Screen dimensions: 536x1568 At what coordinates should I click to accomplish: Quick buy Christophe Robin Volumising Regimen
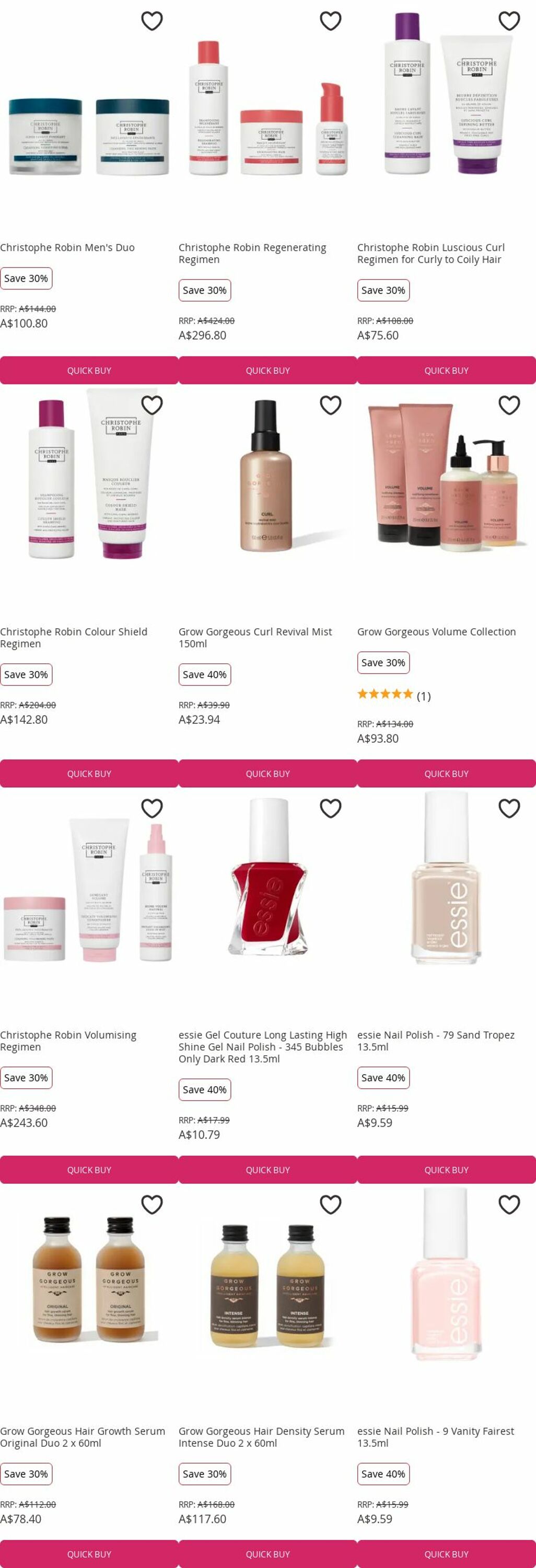tap(89, 1169)
